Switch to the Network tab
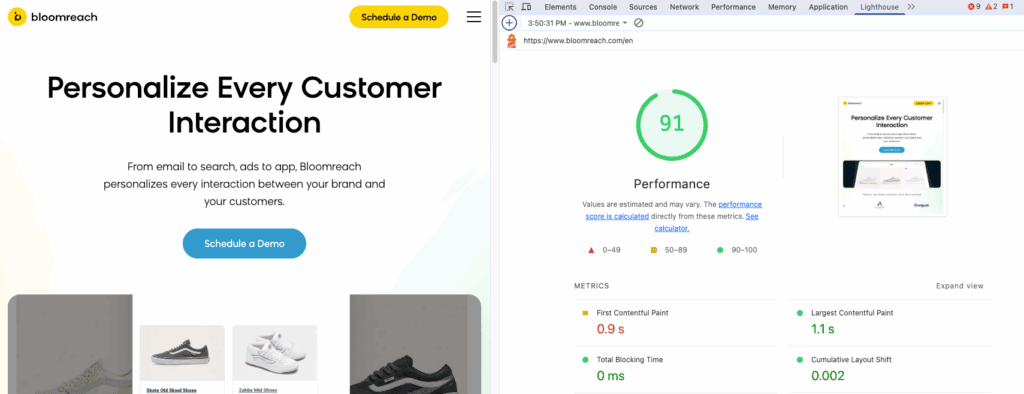1024x394 pixels. click(x=684, y=7)
